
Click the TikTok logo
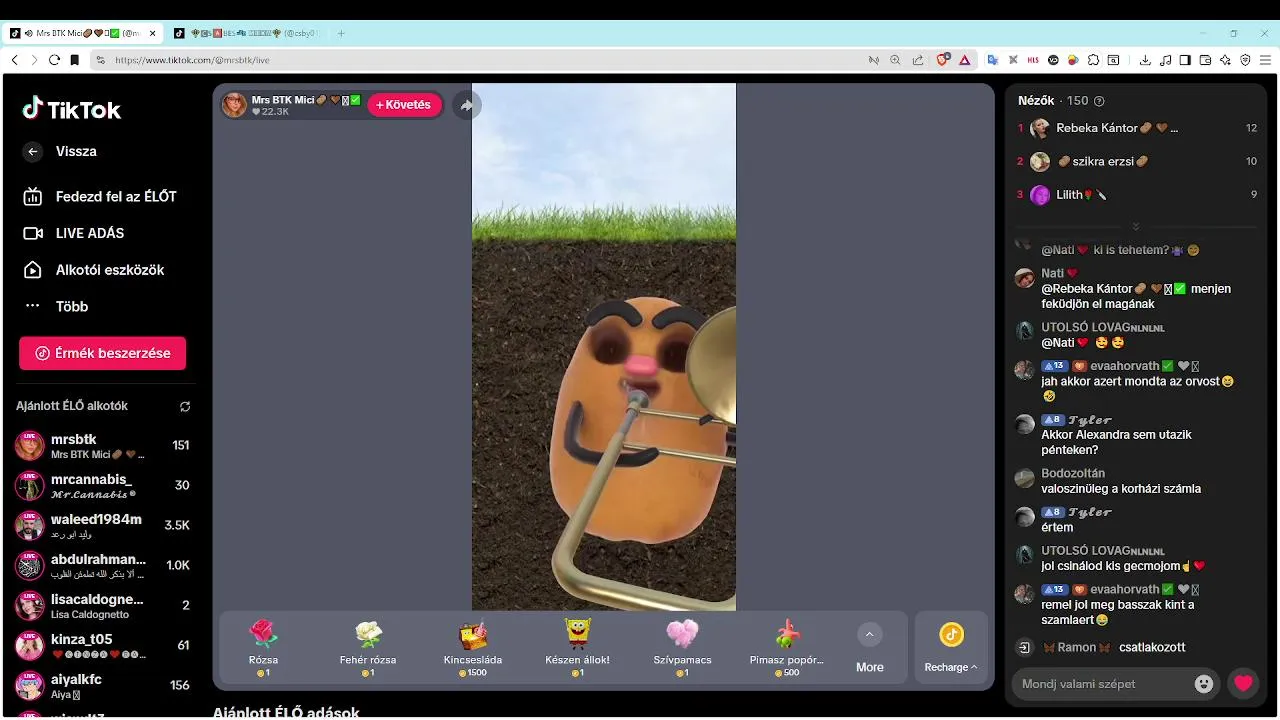72,109
